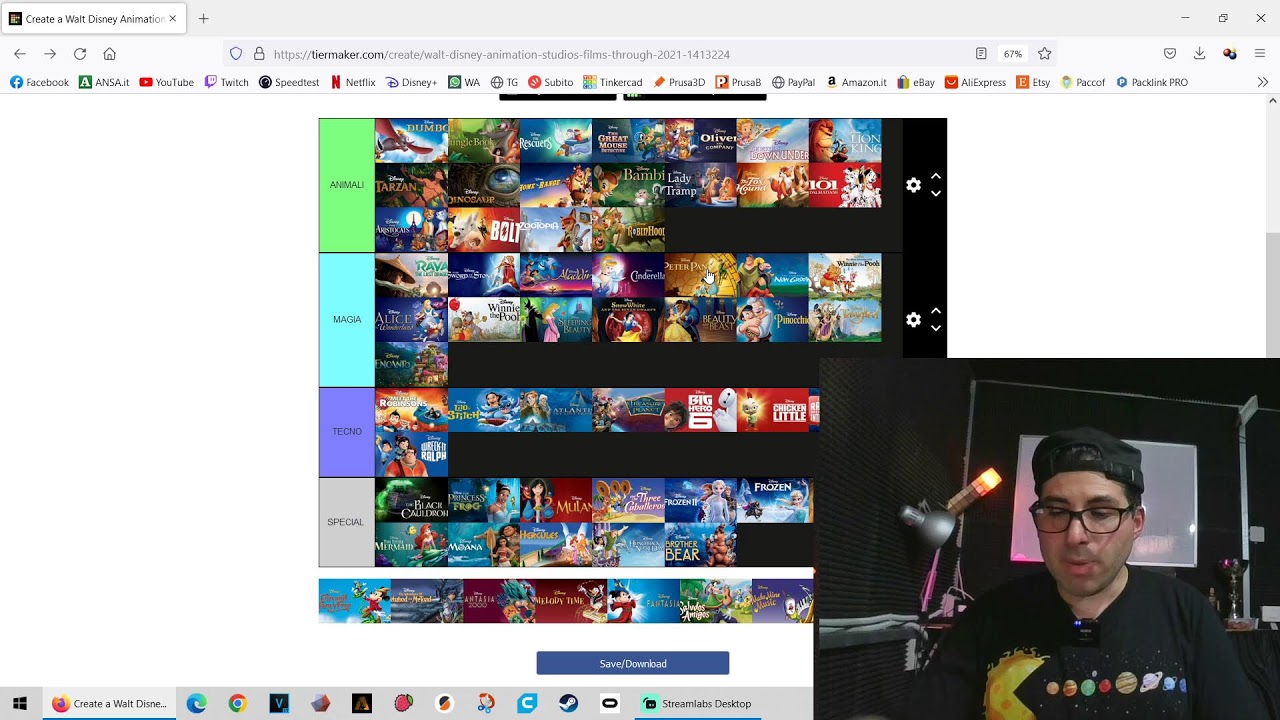Open Steam from the taskbar
This screenshot has width=1280, height=720.
tap(568, 704)
